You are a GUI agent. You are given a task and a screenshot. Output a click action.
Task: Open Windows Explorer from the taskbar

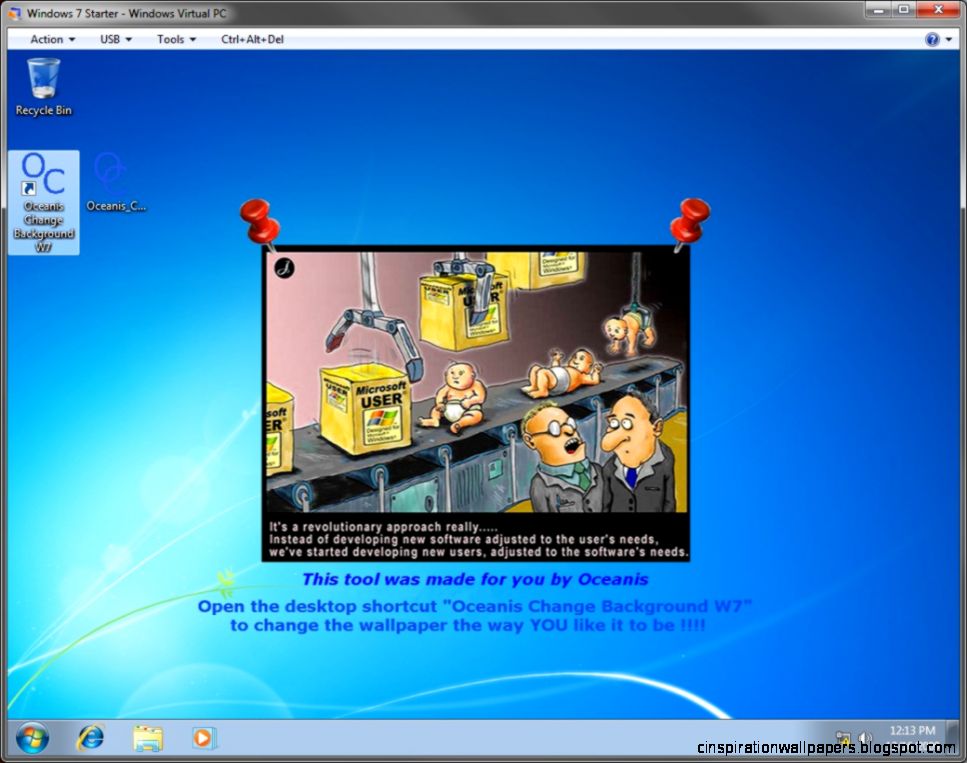click(148, 737)
